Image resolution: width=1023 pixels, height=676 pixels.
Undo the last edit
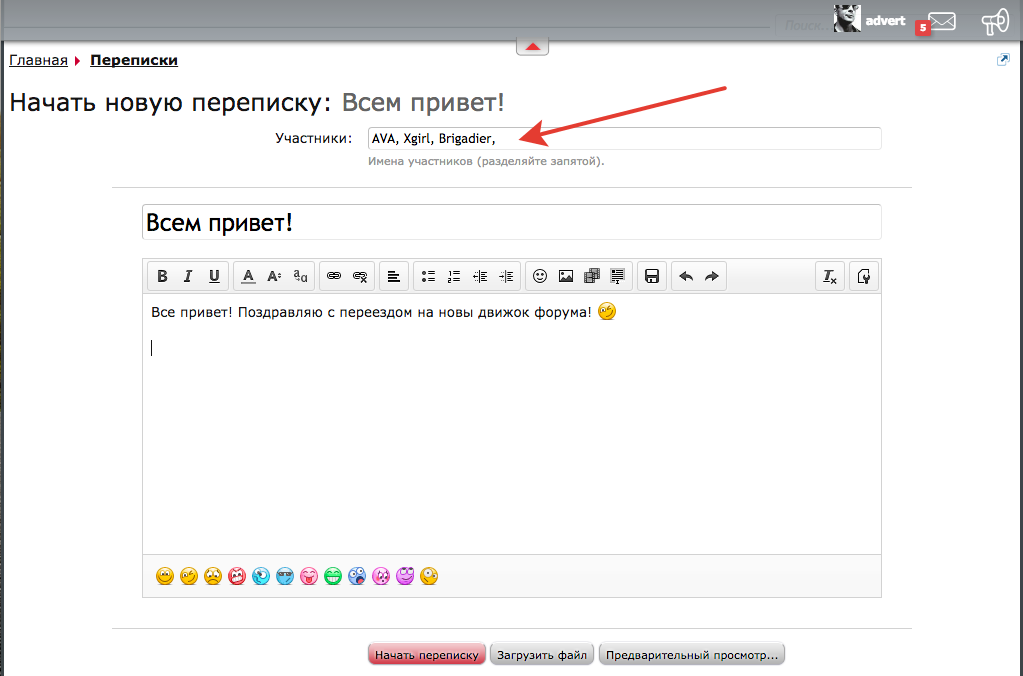(x=686, y=277)
